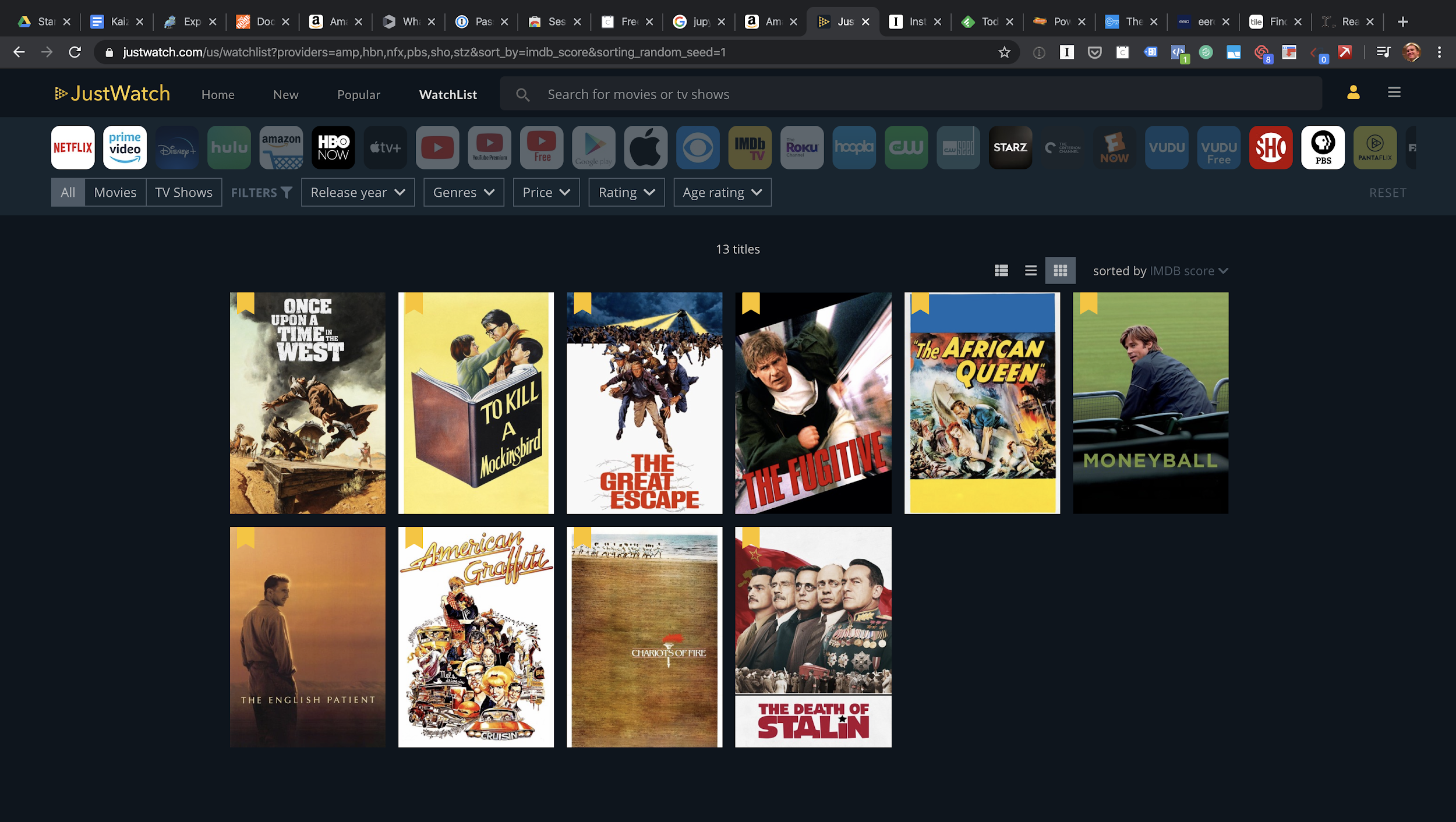The height and width of the screenshot is (822, 1456).
Task: Toggle the HBO Now provider filter
Action: (x=333, y=147)
